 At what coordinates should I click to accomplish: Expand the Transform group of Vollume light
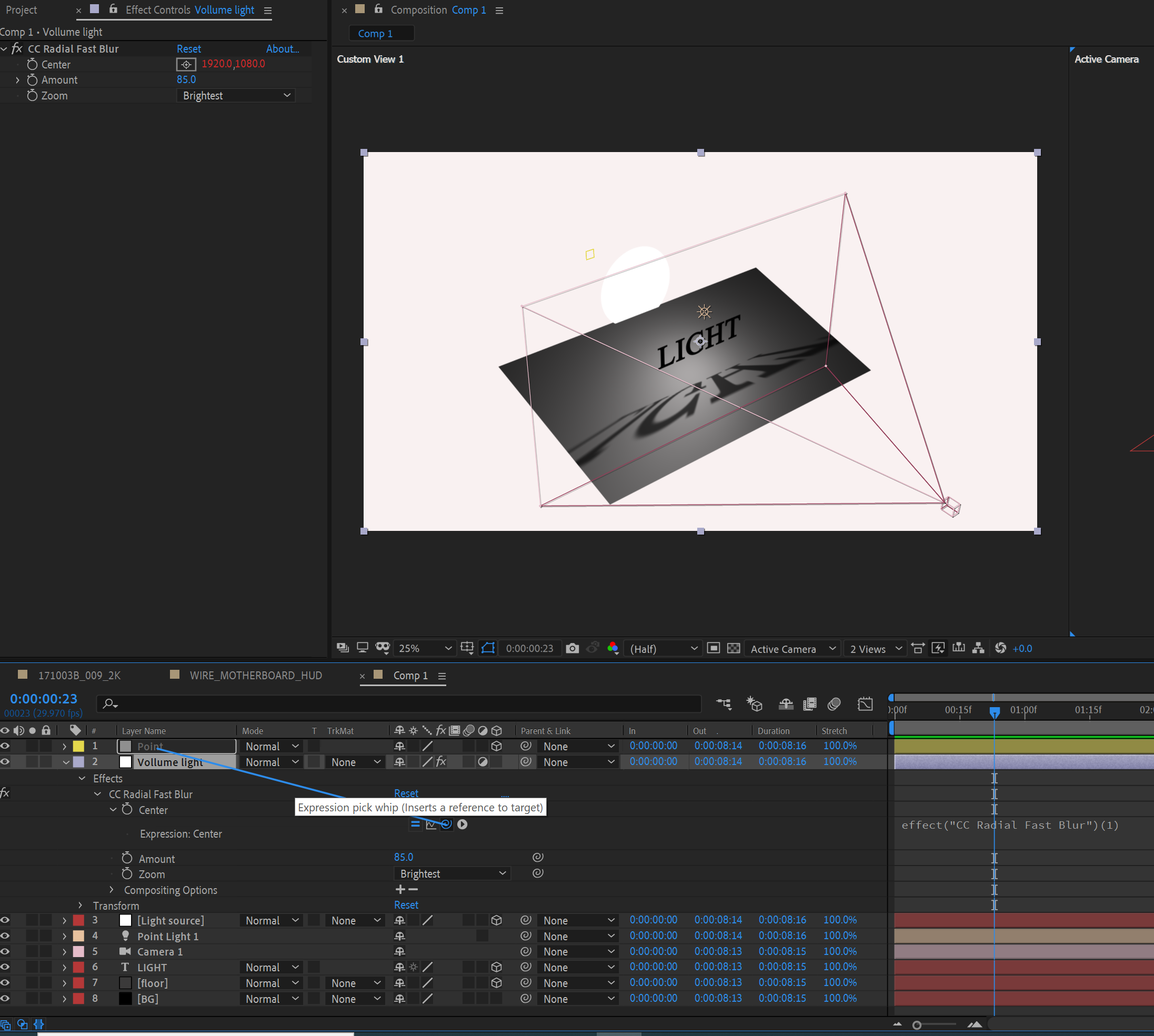pos(81,905)
